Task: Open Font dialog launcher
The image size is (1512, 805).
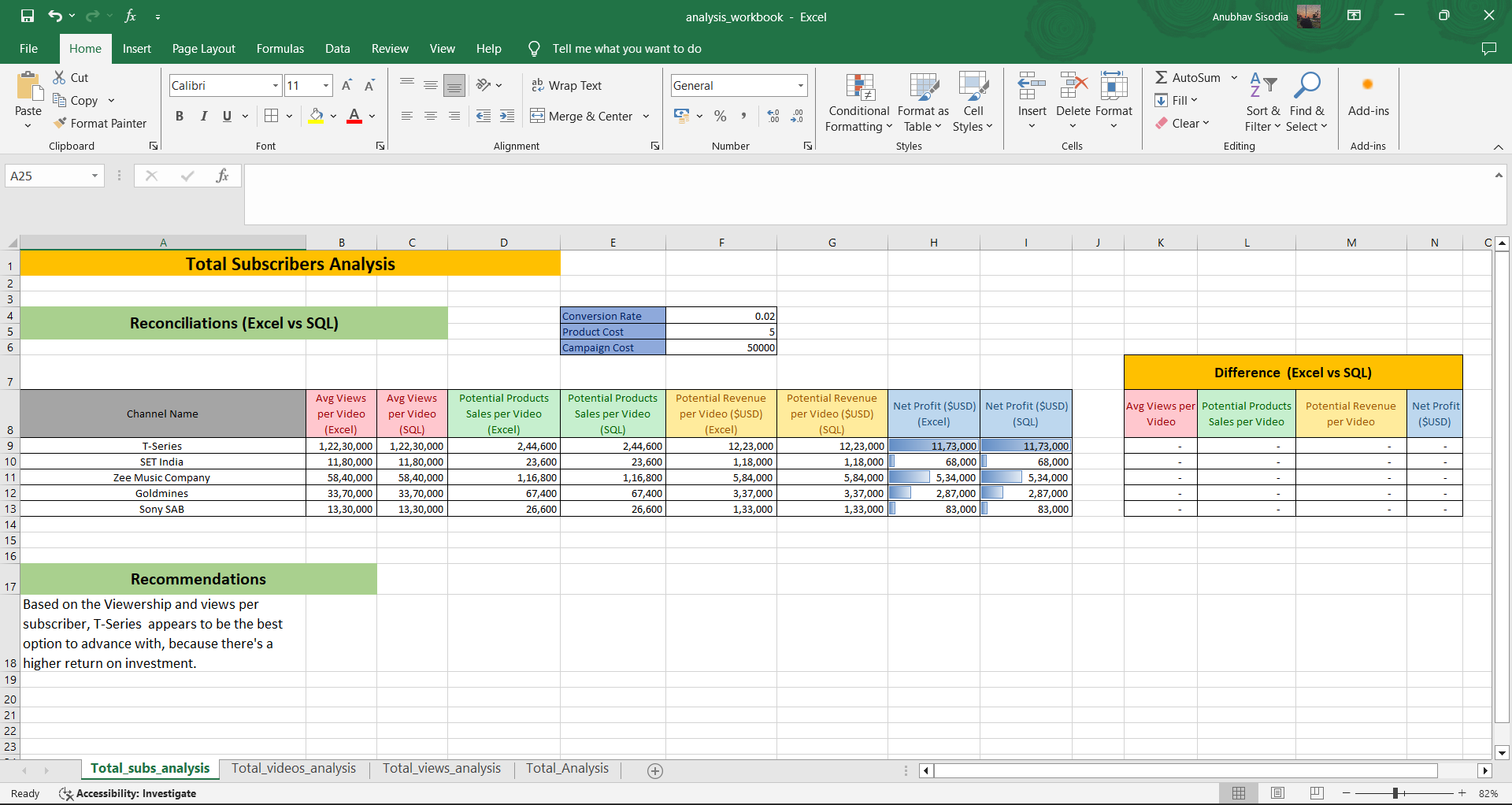Action: (380, 146)
